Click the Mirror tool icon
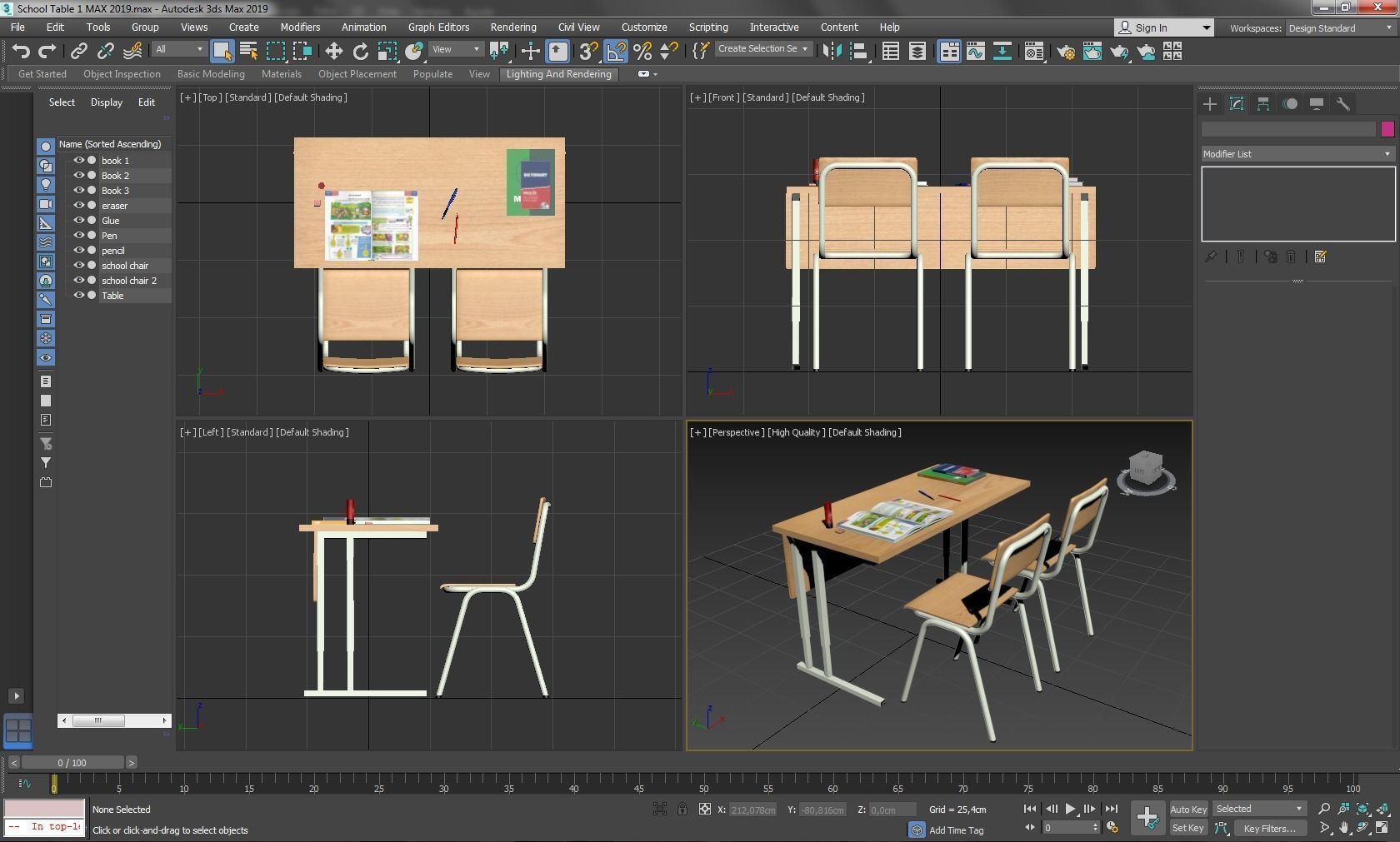 (832, 52)
